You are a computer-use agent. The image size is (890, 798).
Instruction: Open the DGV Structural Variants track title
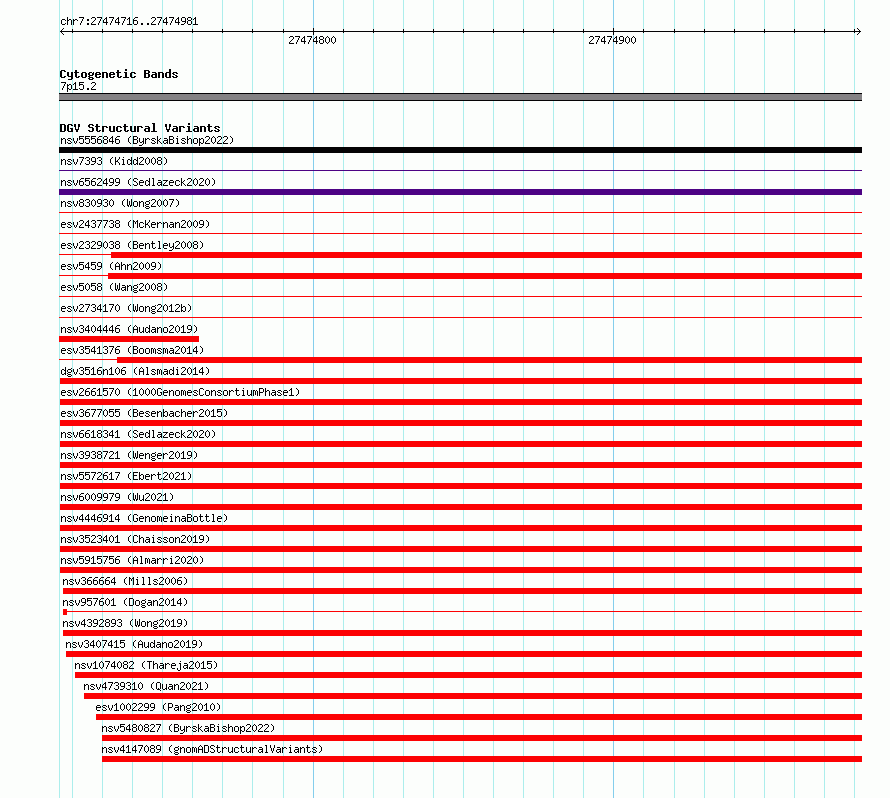tap(140, 128)
